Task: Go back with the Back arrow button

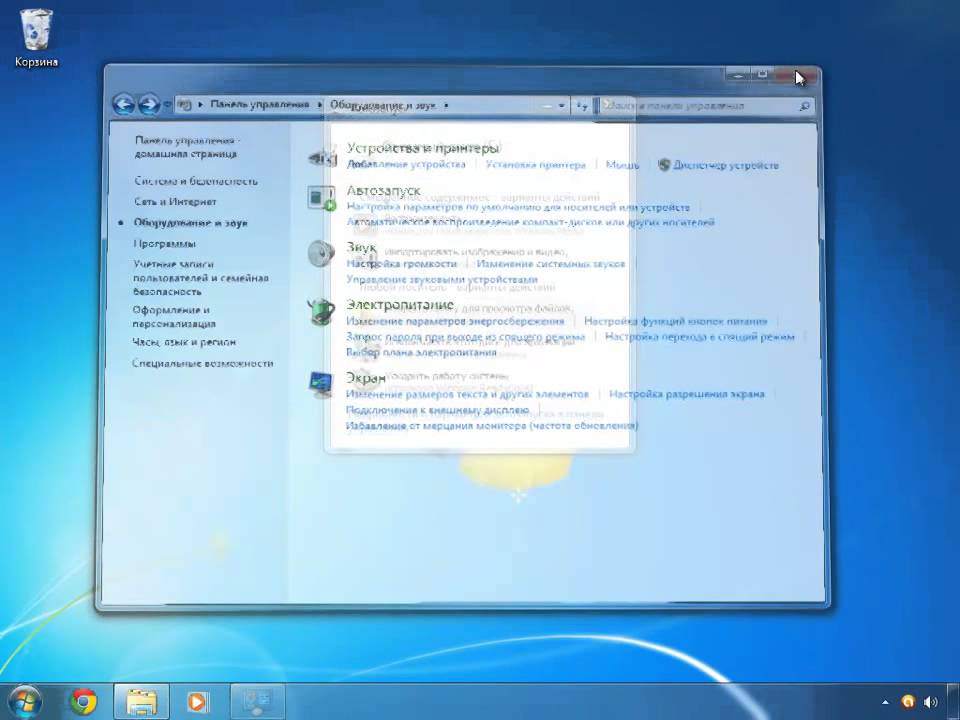Action: [124, 105]
